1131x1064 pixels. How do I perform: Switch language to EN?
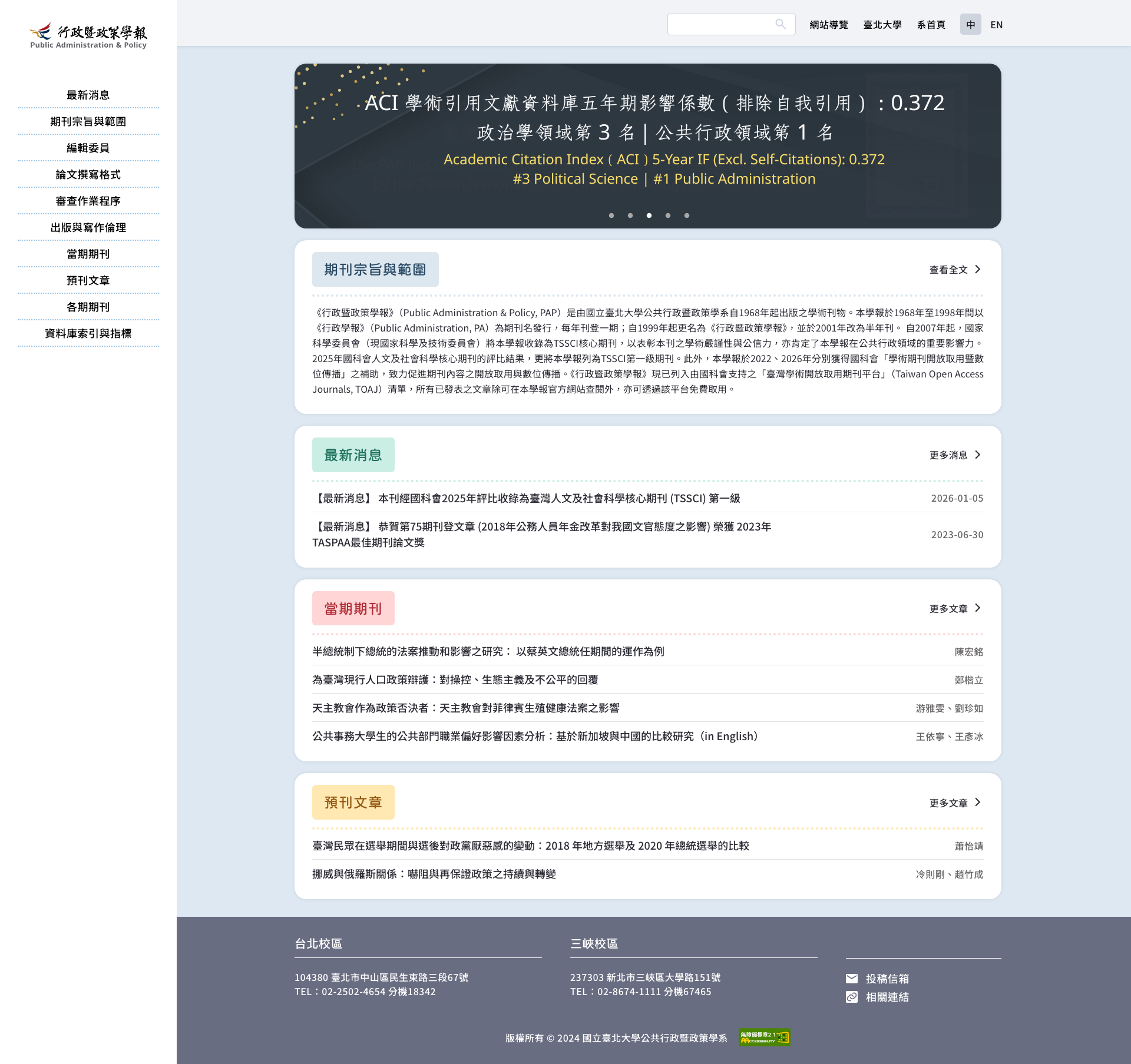[997, 25]
